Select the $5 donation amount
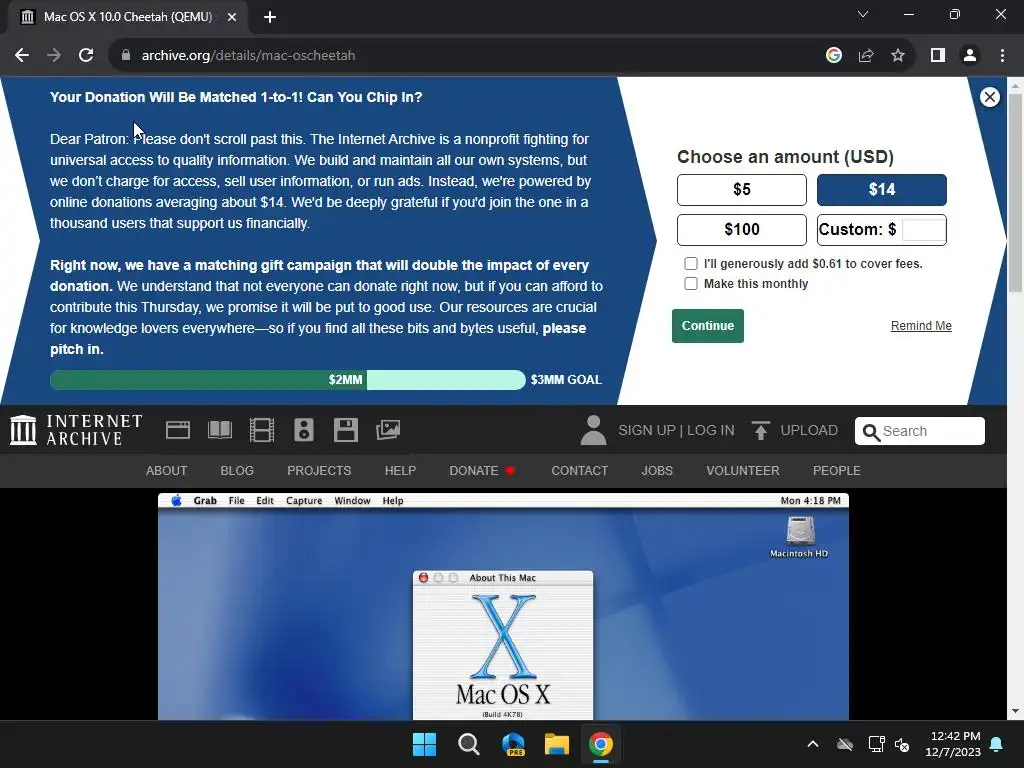The height and width of the screenshot is (768, 1024). pos(742,190)
